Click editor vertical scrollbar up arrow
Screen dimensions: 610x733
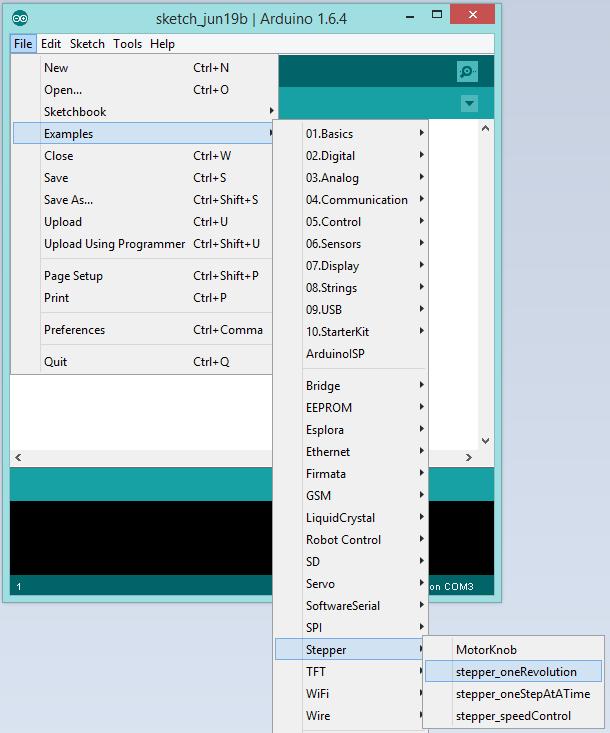pos(486,128)
